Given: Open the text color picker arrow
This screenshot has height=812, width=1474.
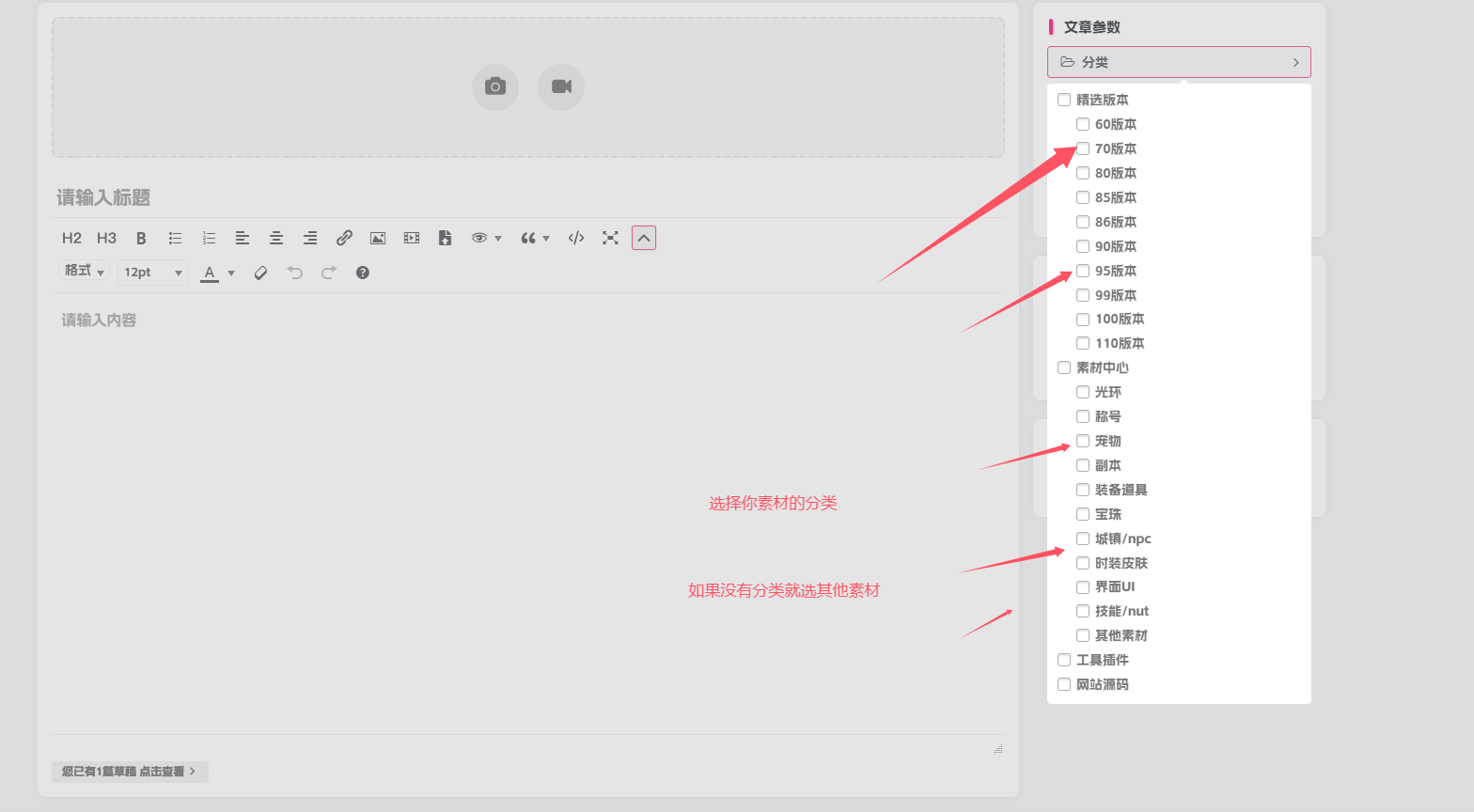Looking at the screenshot, I should (231, 273).
